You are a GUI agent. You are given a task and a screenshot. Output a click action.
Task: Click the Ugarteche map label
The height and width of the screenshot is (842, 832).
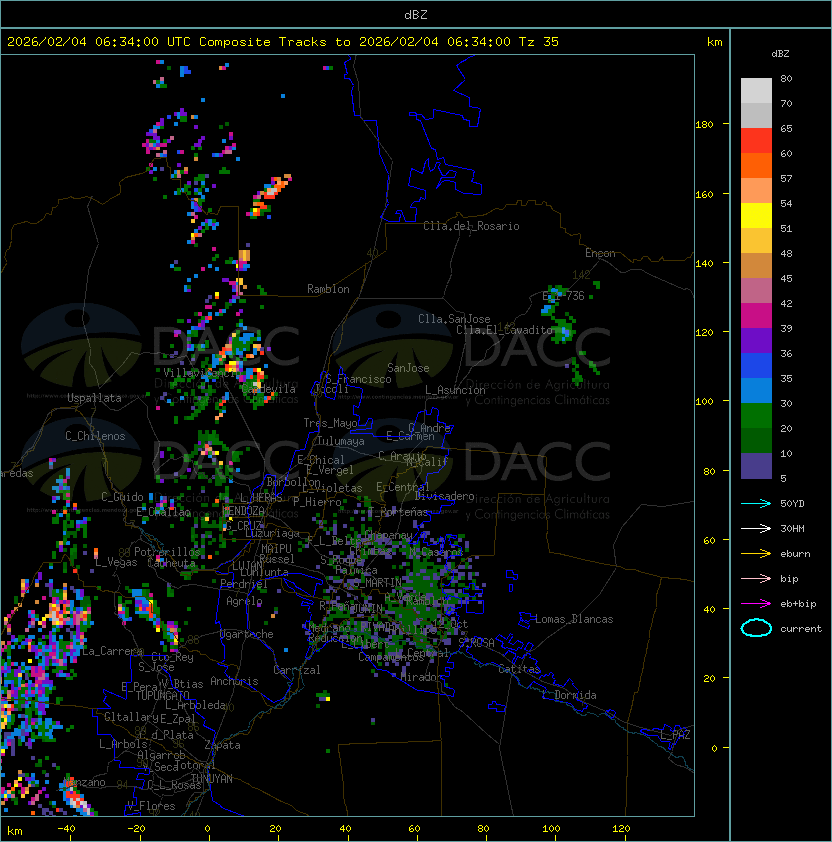(x=247, y=634)
